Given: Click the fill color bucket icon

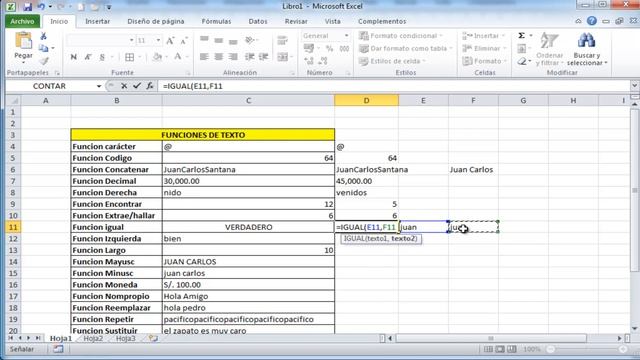Looking at the screenshot, I should 157,57.
